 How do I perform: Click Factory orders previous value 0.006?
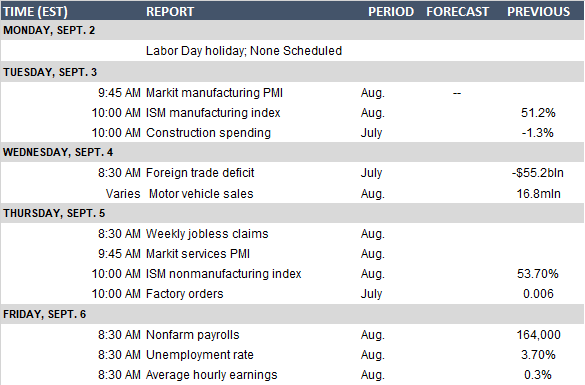point(538,294)
